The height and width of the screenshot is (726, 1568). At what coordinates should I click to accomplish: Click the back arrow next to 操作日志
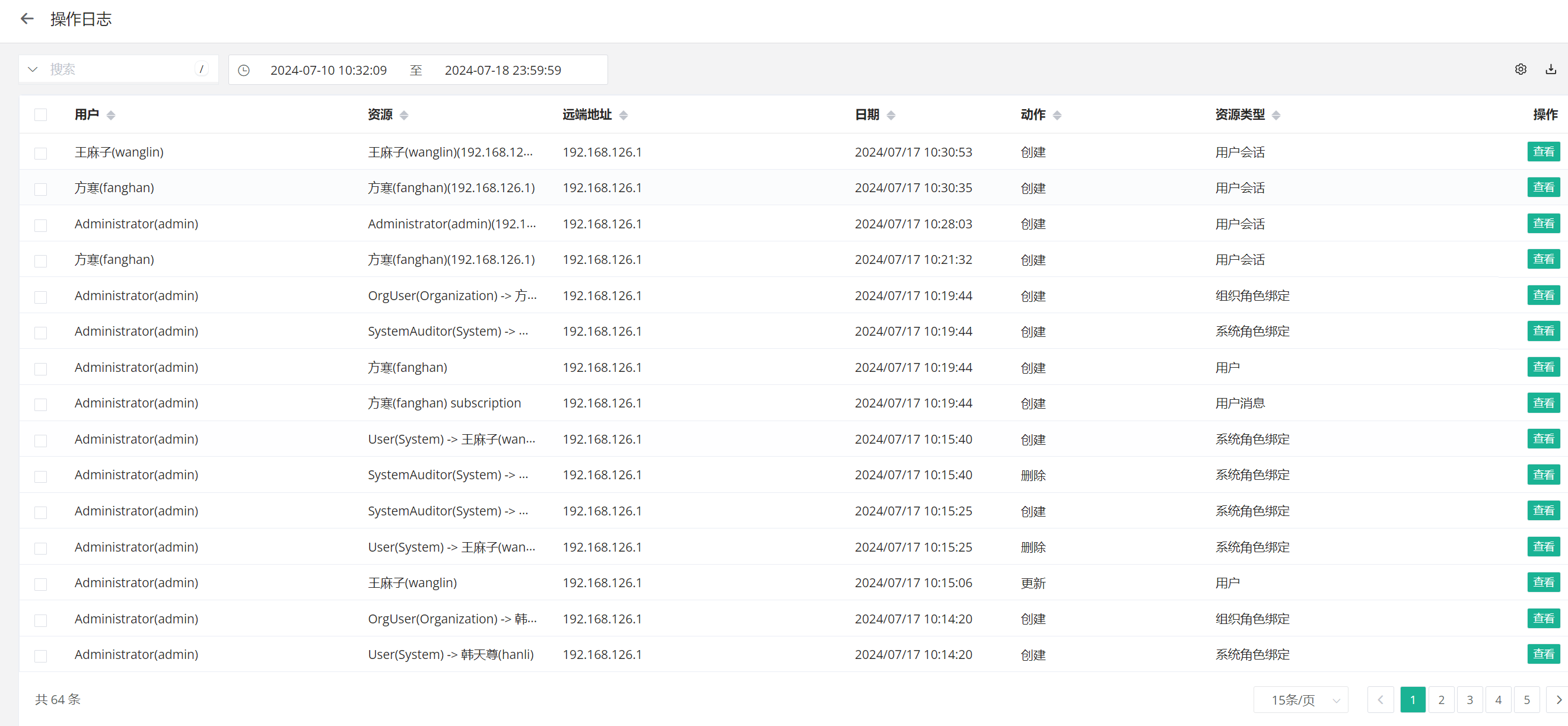pos(27,19)
